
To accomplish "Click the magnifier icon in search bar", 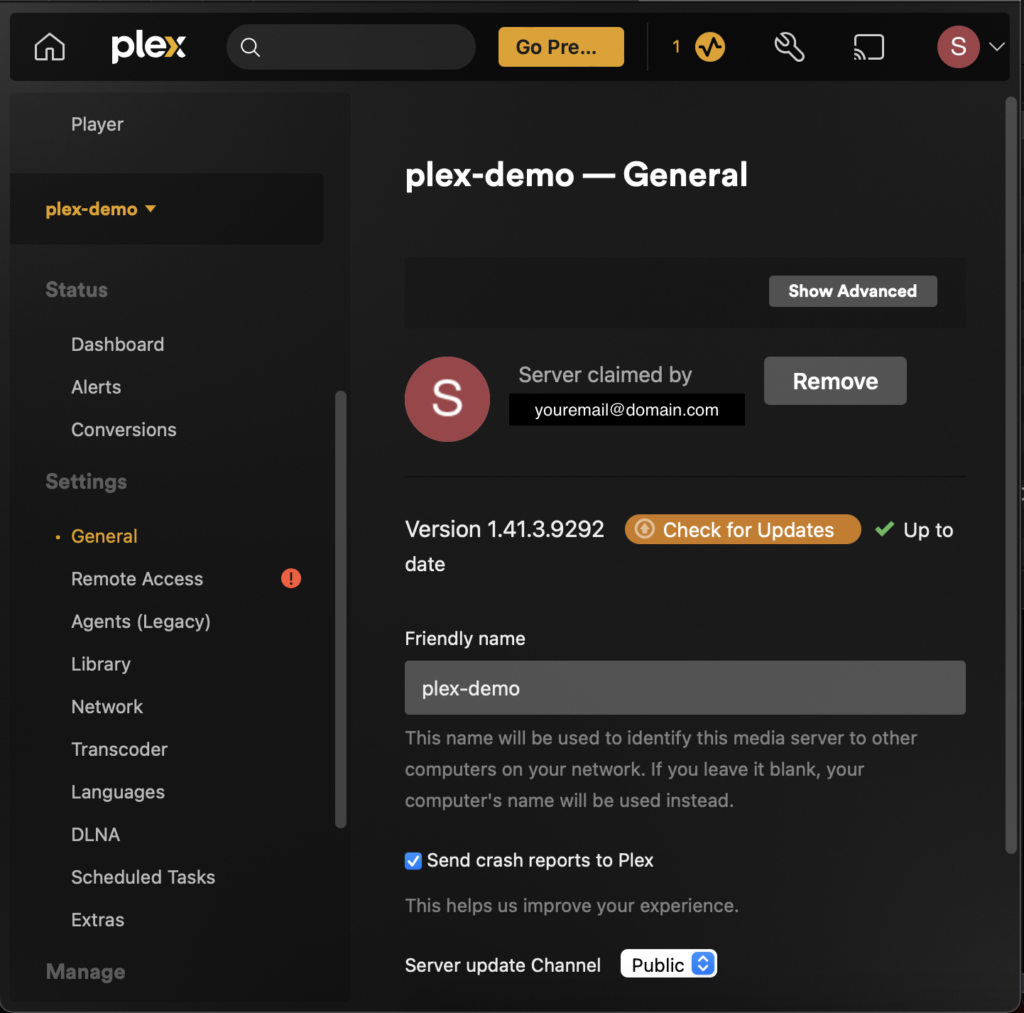I will [250, 47].
